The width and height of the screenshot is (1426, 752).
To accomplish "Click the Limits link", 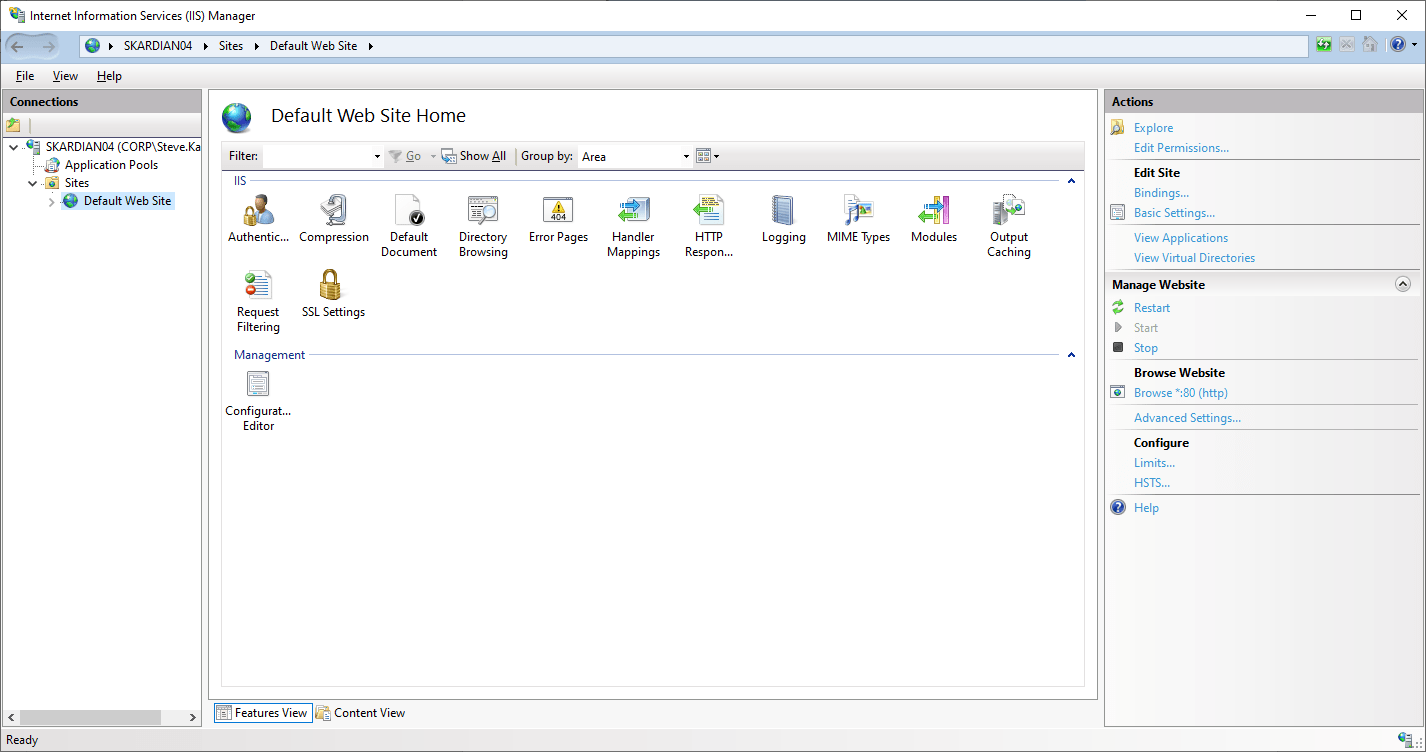I will (x=1154, y=463).
